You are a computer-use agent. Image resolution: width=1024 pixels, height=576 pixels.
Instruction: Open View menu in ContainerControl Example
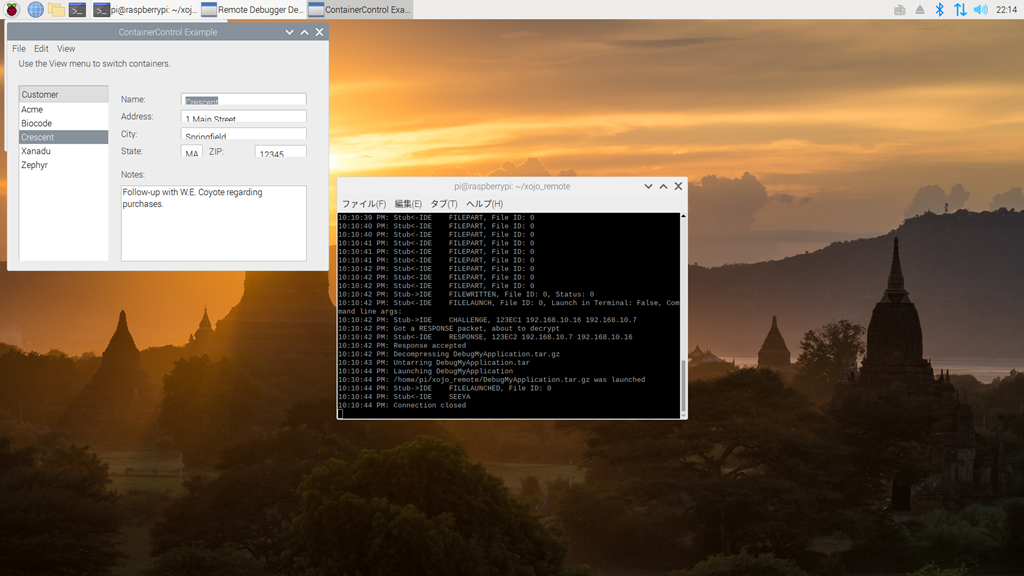coord(65,48)
